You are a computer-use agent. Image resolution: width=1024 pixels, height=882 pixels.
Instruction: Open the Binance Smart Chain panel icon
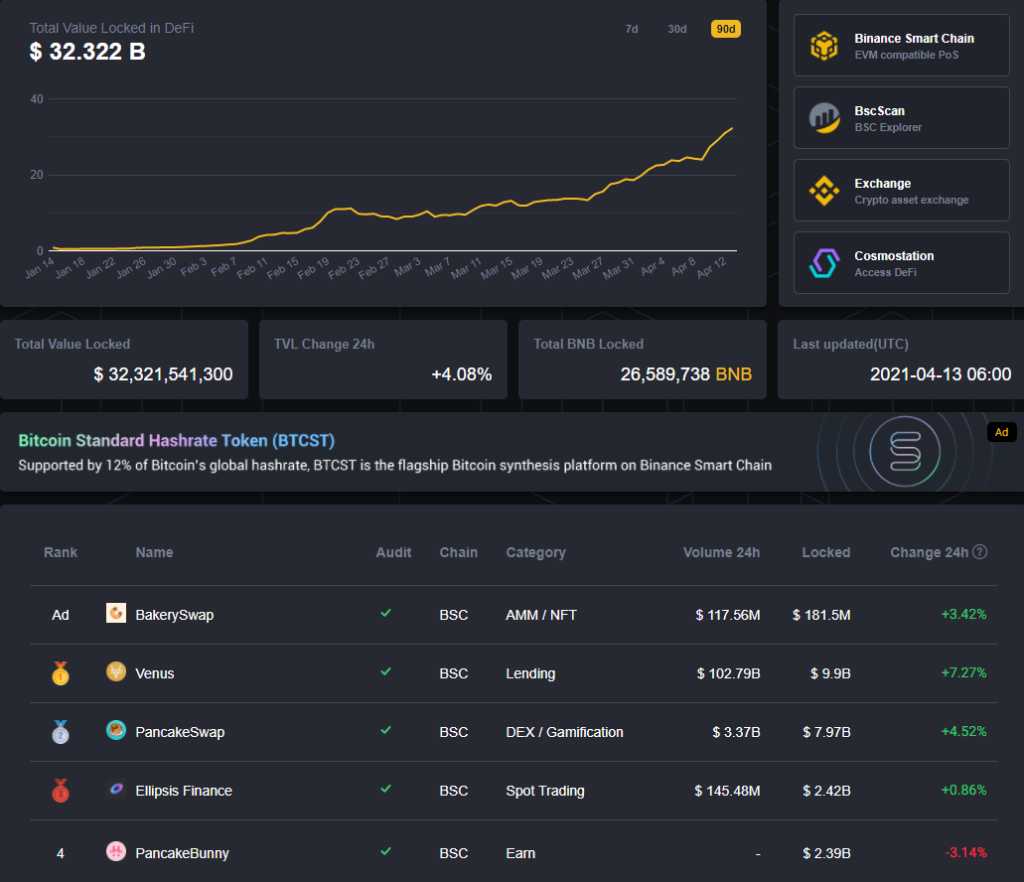click(823, 44)
